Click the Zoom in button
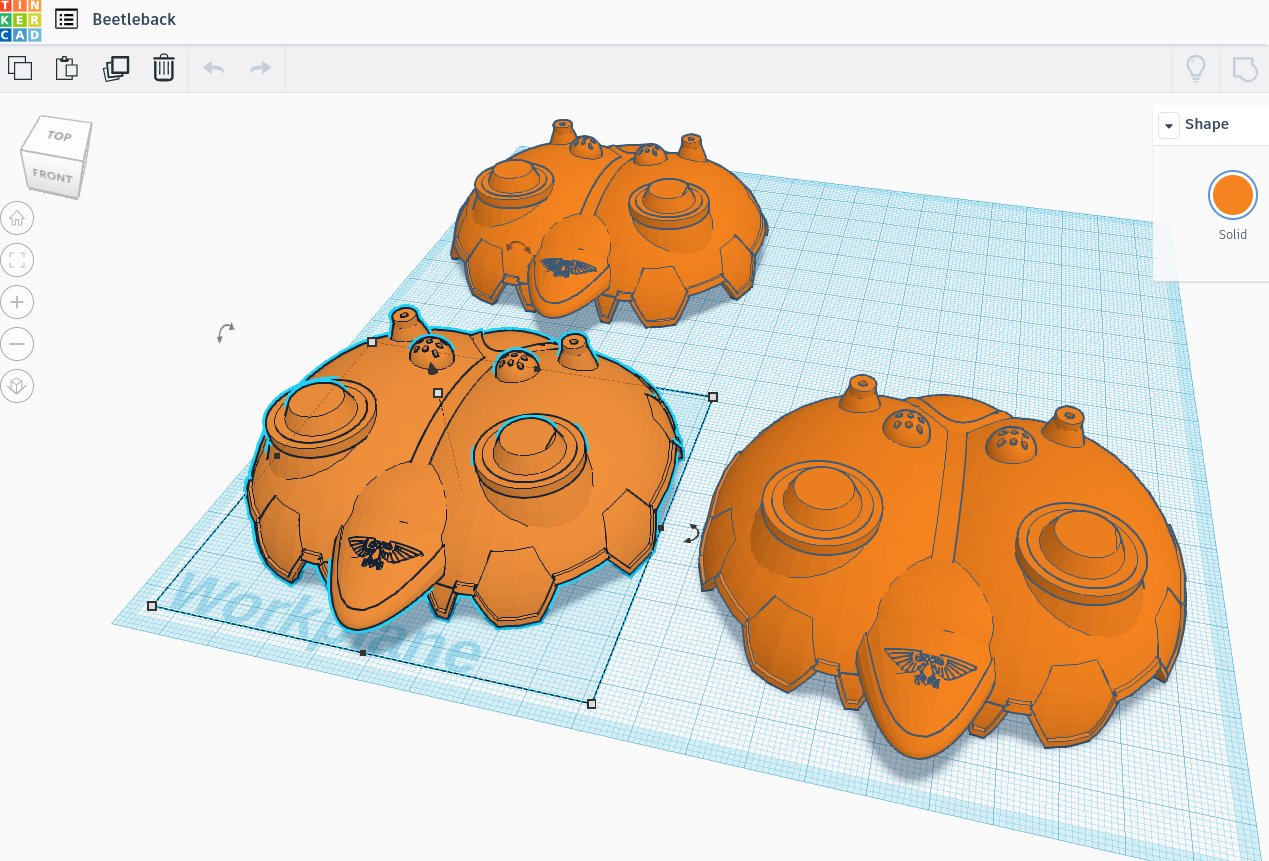 (17, 302)
